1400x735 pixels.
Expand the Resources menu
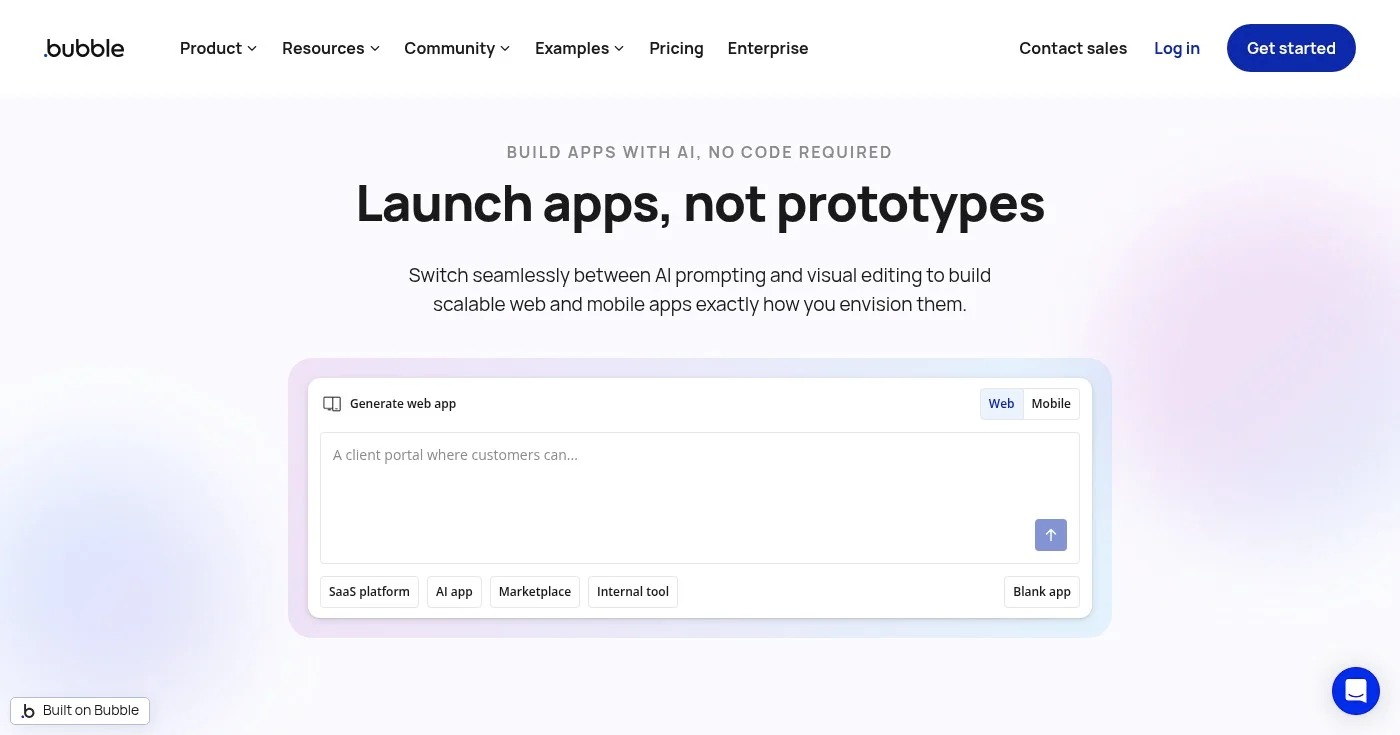tap(331, 48)
